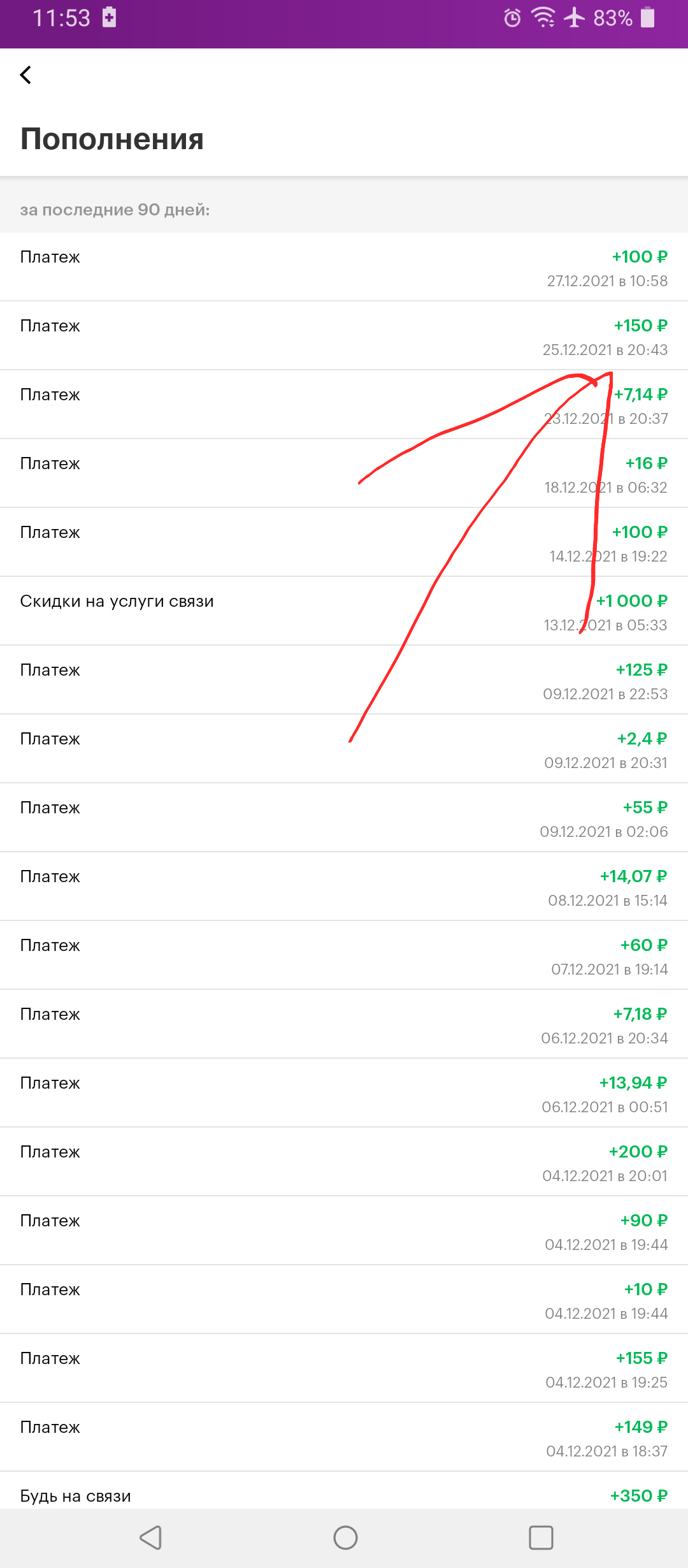Open 'Скидки на услуги связи' +1 000 ₽ entry
The image size is (688, 1568).
coord(344,611)
